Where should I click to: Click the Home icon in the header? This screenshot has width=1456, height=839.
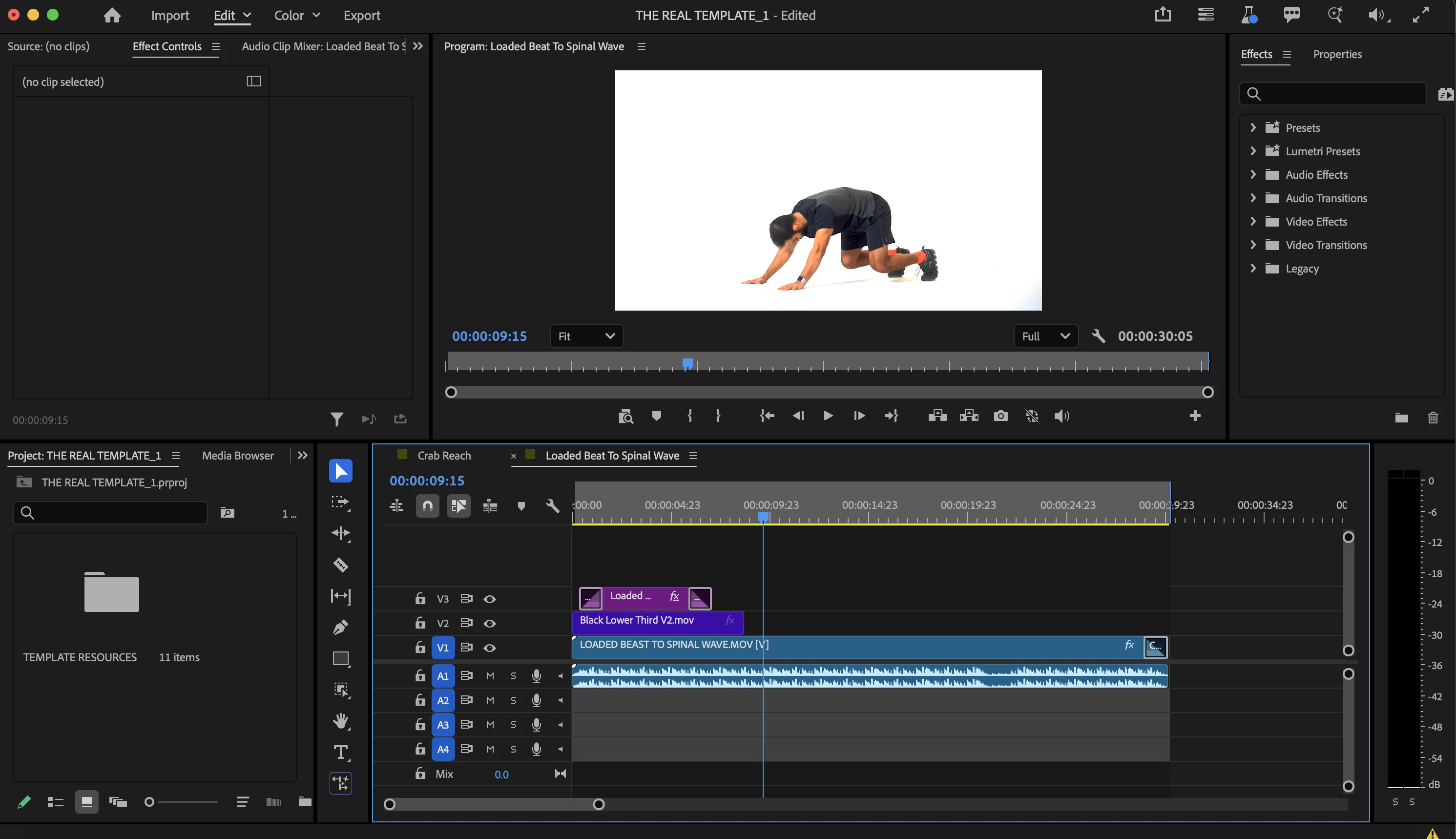pos(112,15)
